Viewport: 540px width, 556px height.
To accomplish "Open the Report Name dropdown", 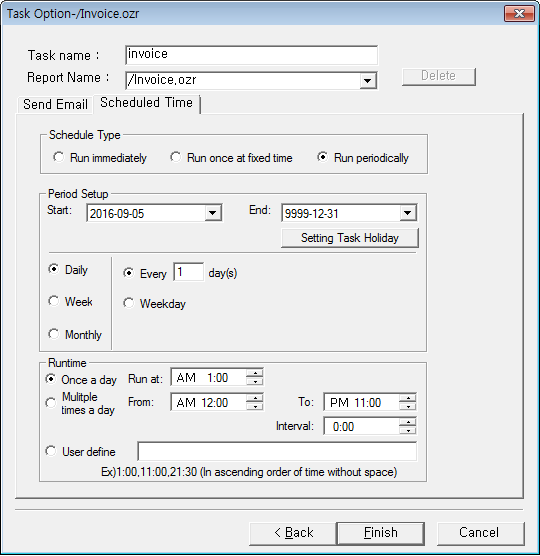I will (368, 80).
